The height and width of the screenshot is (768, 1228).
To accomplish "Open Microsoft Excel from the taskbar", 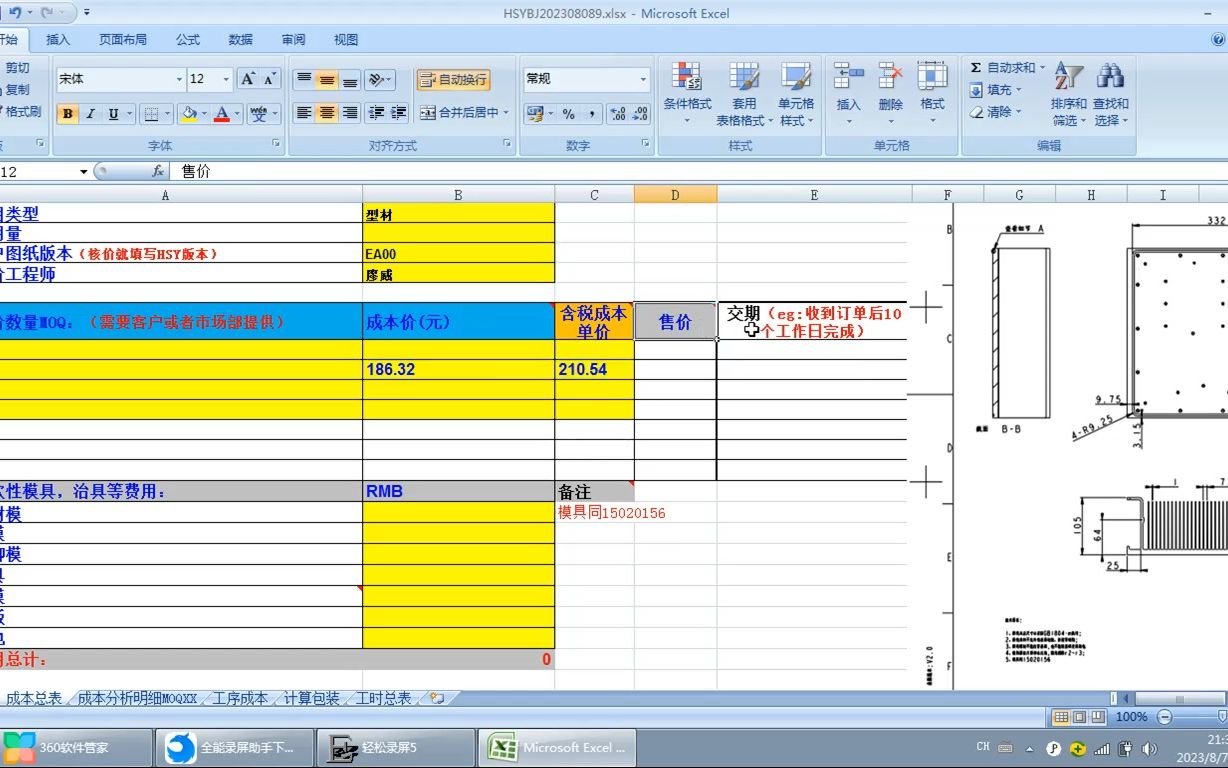I will [x=556, y=747].
